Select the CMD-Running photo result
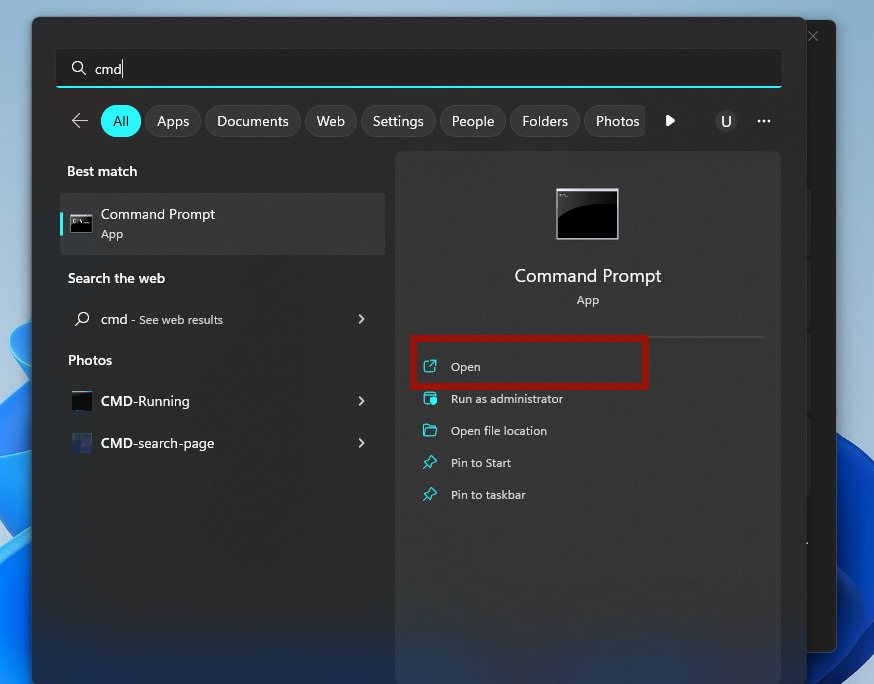The width and height of the screenshot is (874, 684). [147, 401]
